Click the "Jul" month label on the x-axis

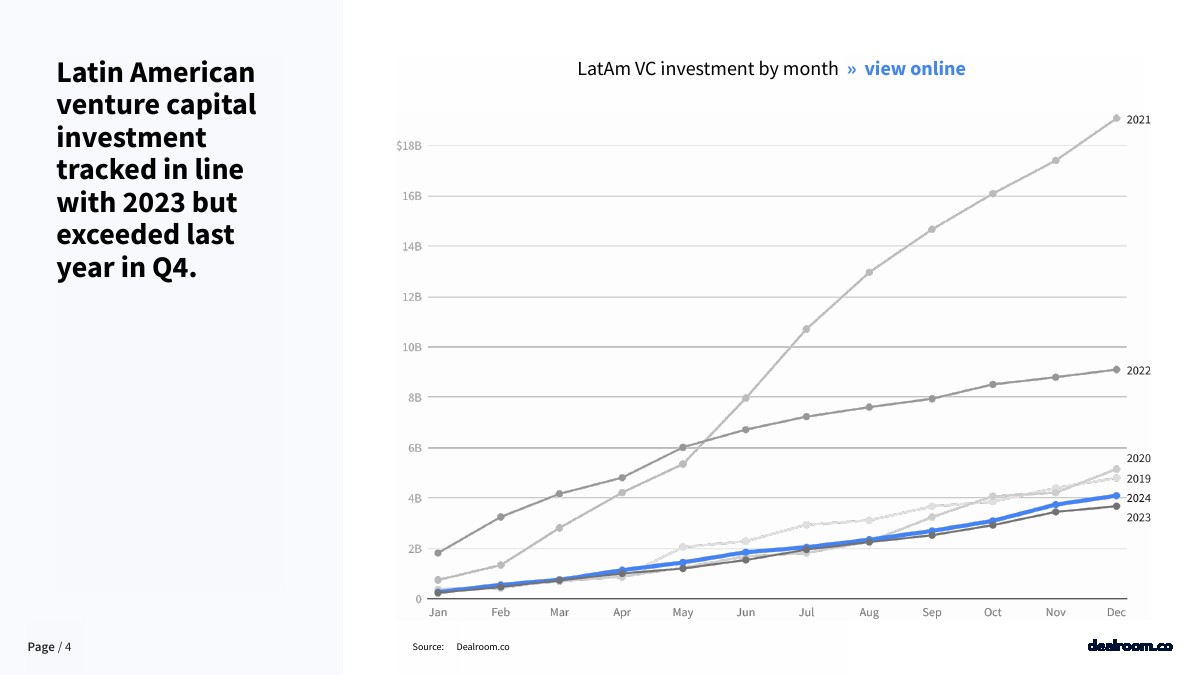[806, 612]
